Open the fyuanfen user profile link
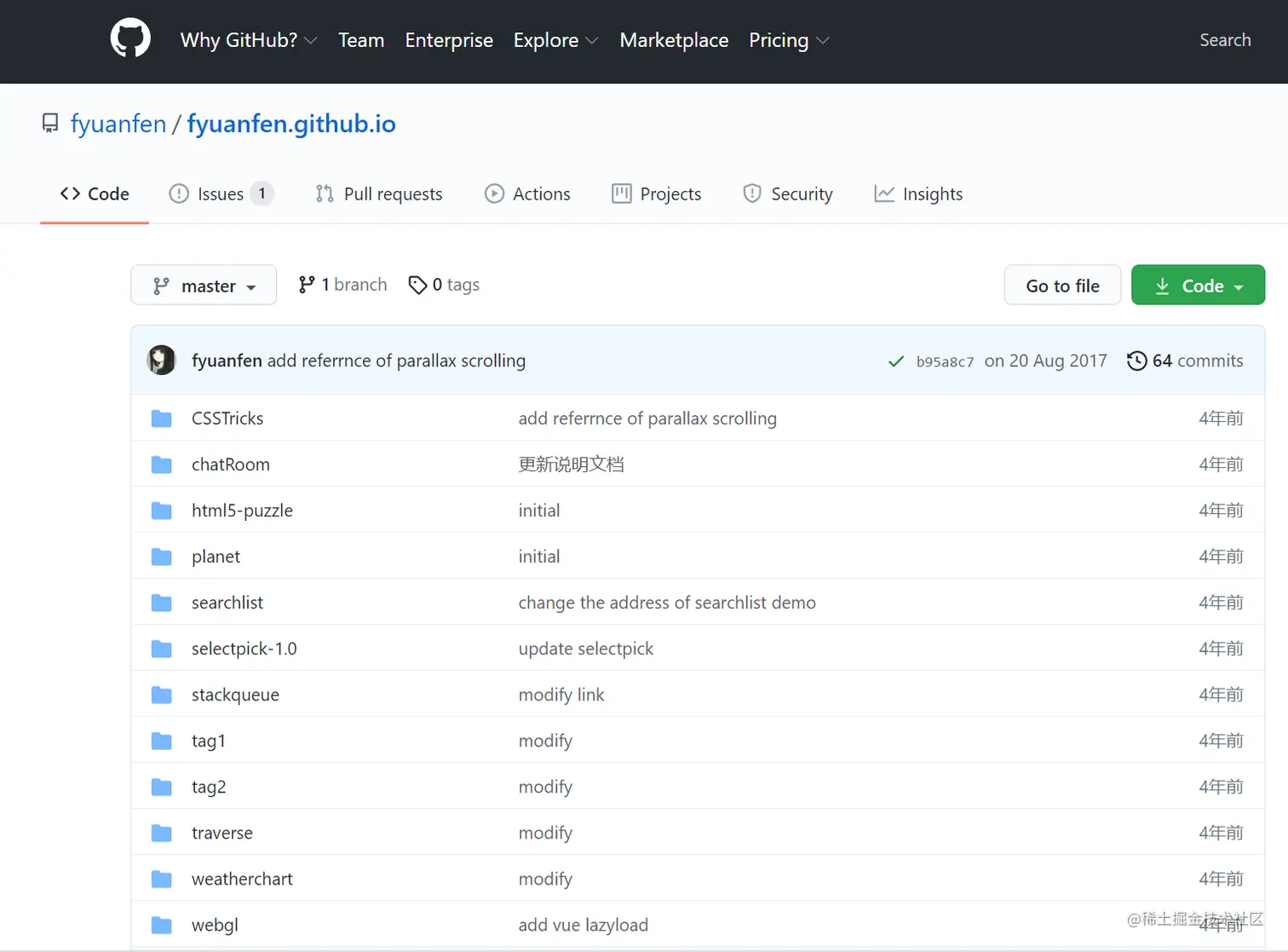 [x=118, y=124]
